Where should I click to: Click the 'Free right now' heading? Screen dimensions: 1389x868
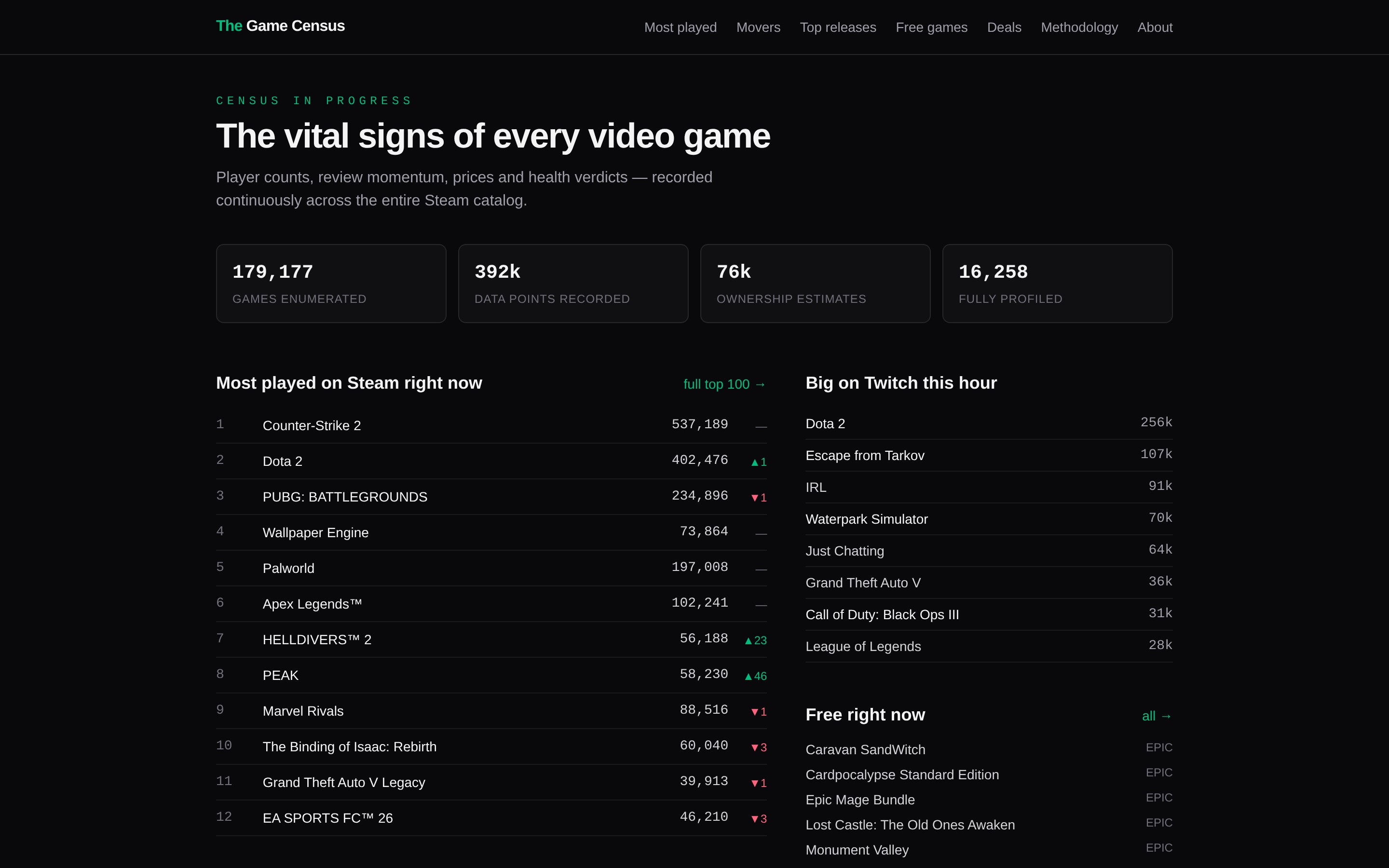(865, 715)
